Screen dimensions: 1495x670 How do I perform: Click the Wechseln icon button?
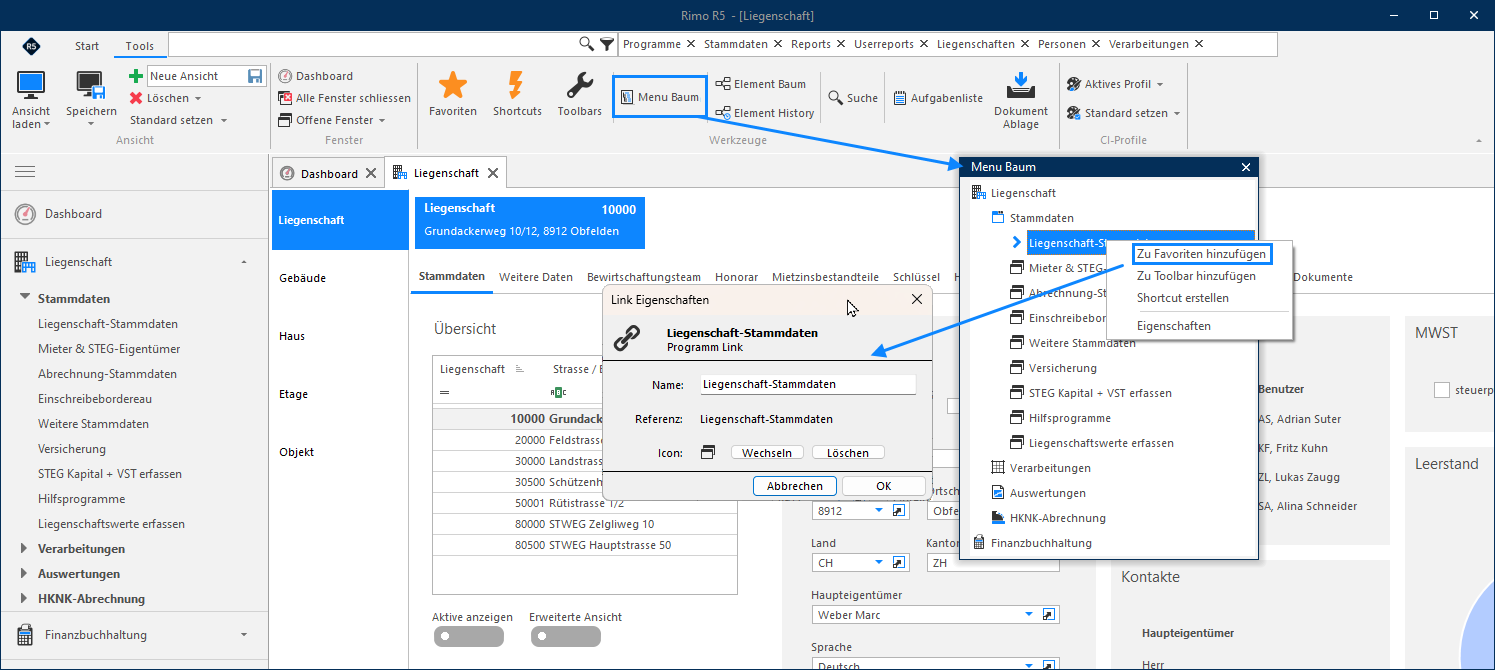click(767, 453)
